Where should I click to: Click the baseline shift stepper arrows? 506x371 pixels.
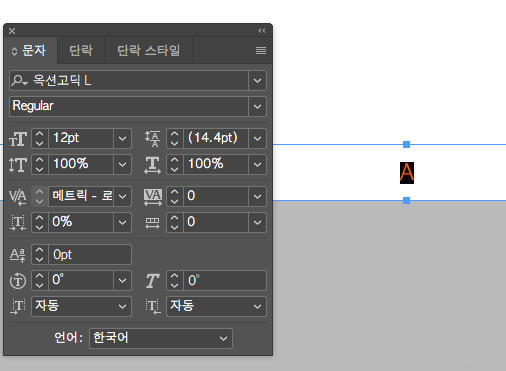tap(40, 255)
